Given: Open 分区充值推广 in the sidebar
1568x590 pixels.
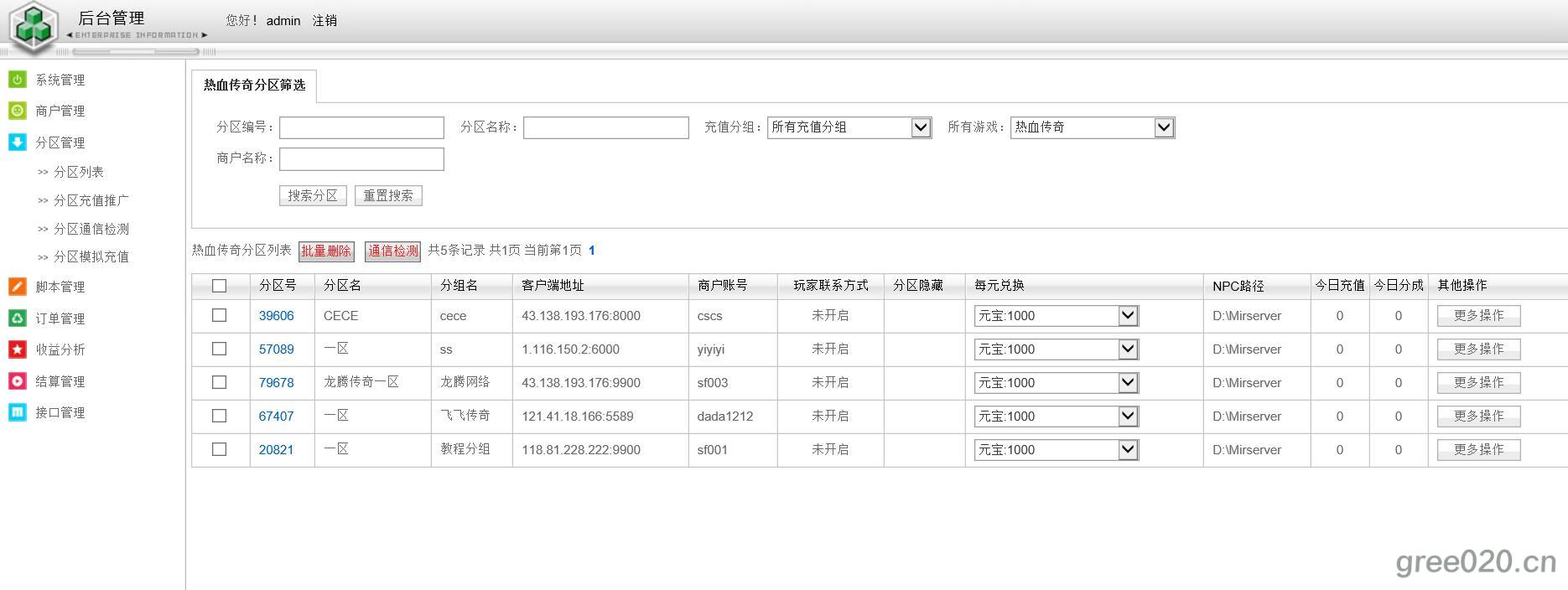Looking at the screenshot, I should 91,200.
